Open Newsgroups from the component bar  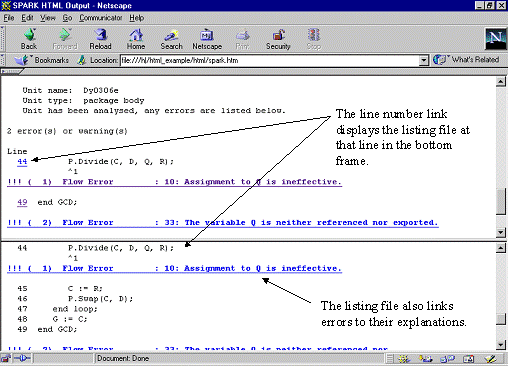447,359
